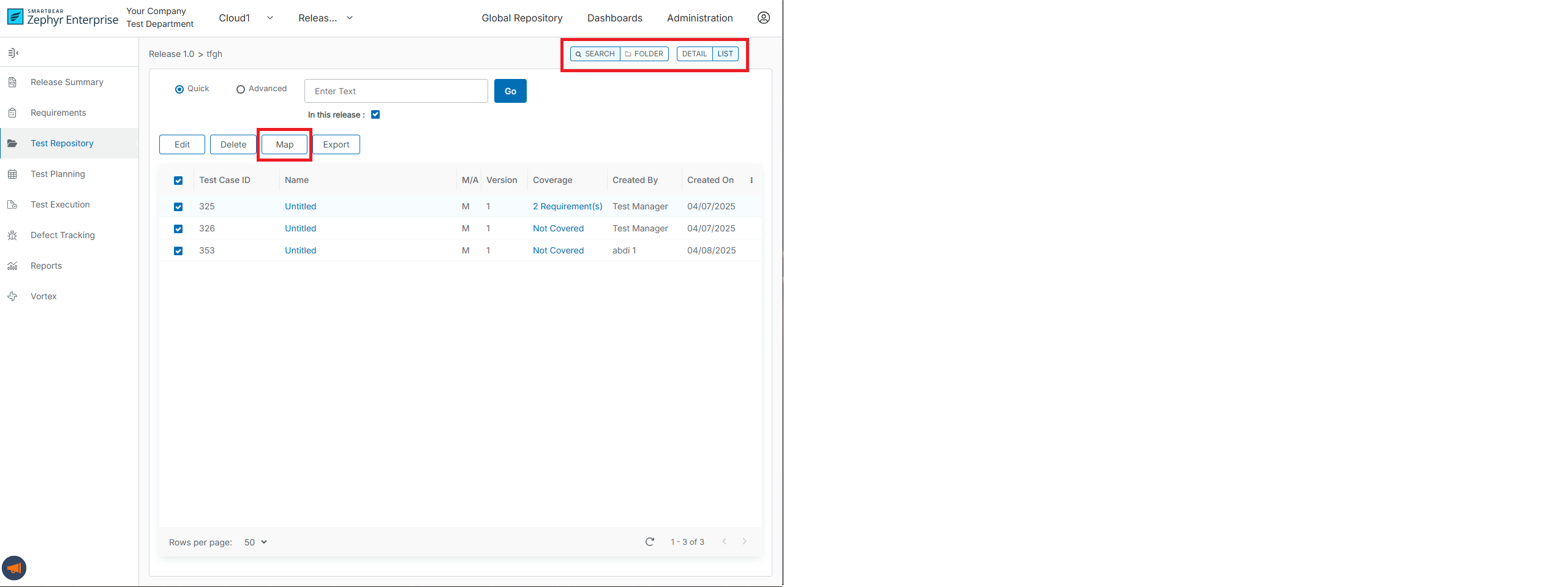Open the '2 Requirement(s)' coverage link
1568x587 pixels.
[x=567, y=207]
